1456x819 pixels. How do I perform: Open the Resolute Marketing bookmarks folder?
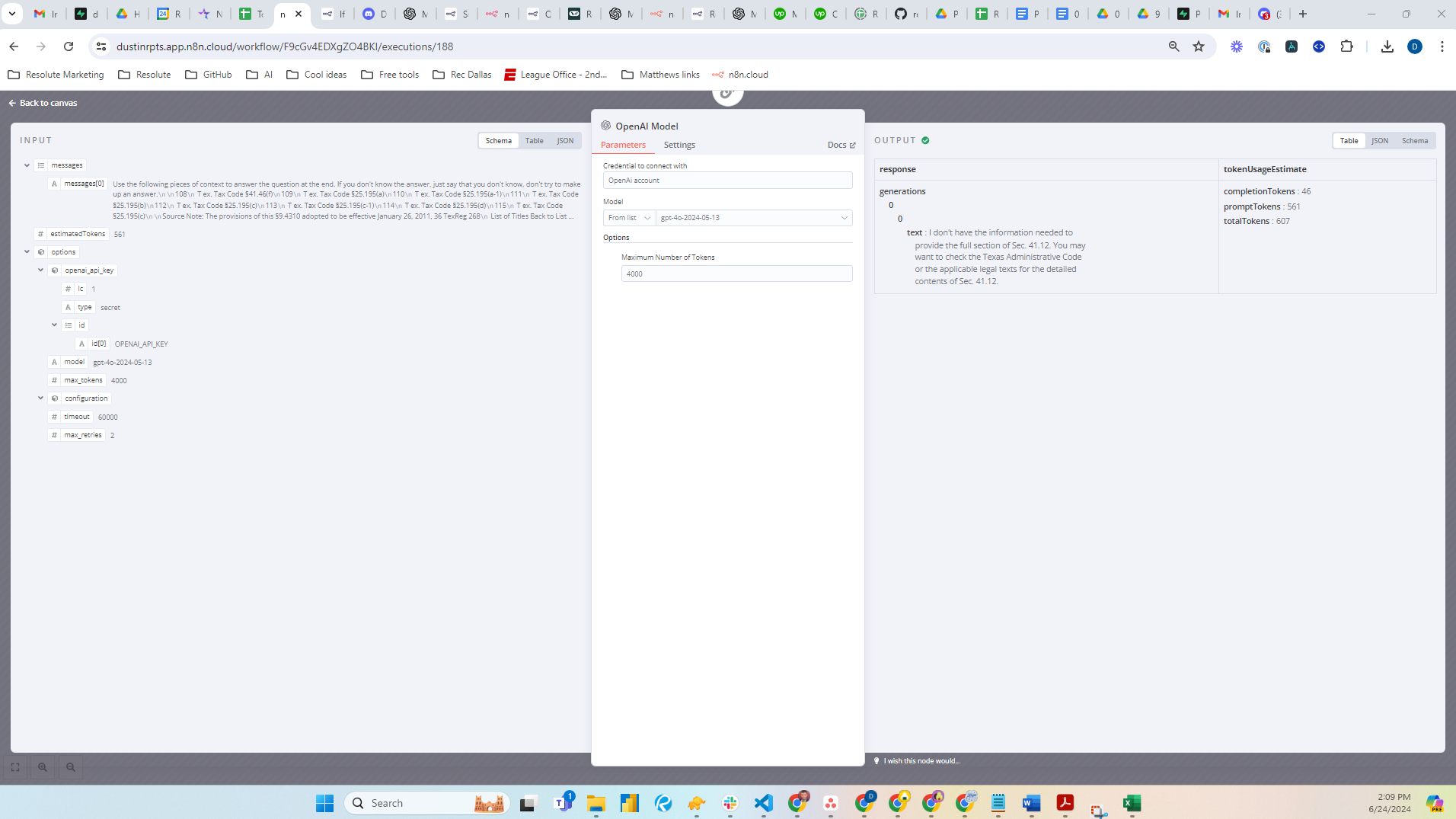click(x=56, y=75)
